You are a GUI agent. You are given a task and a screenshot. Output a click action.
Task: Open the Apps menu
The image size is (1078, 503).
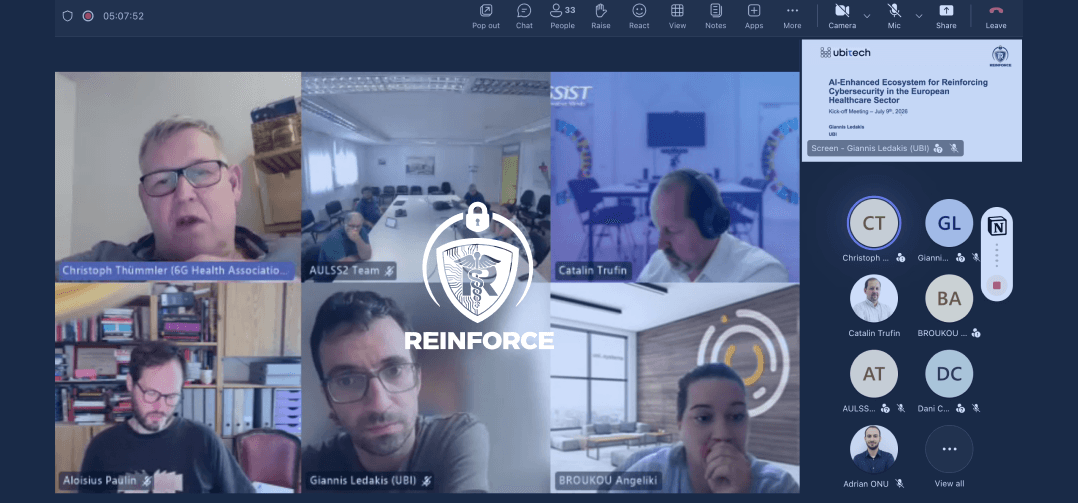click(x=754, y=16)
